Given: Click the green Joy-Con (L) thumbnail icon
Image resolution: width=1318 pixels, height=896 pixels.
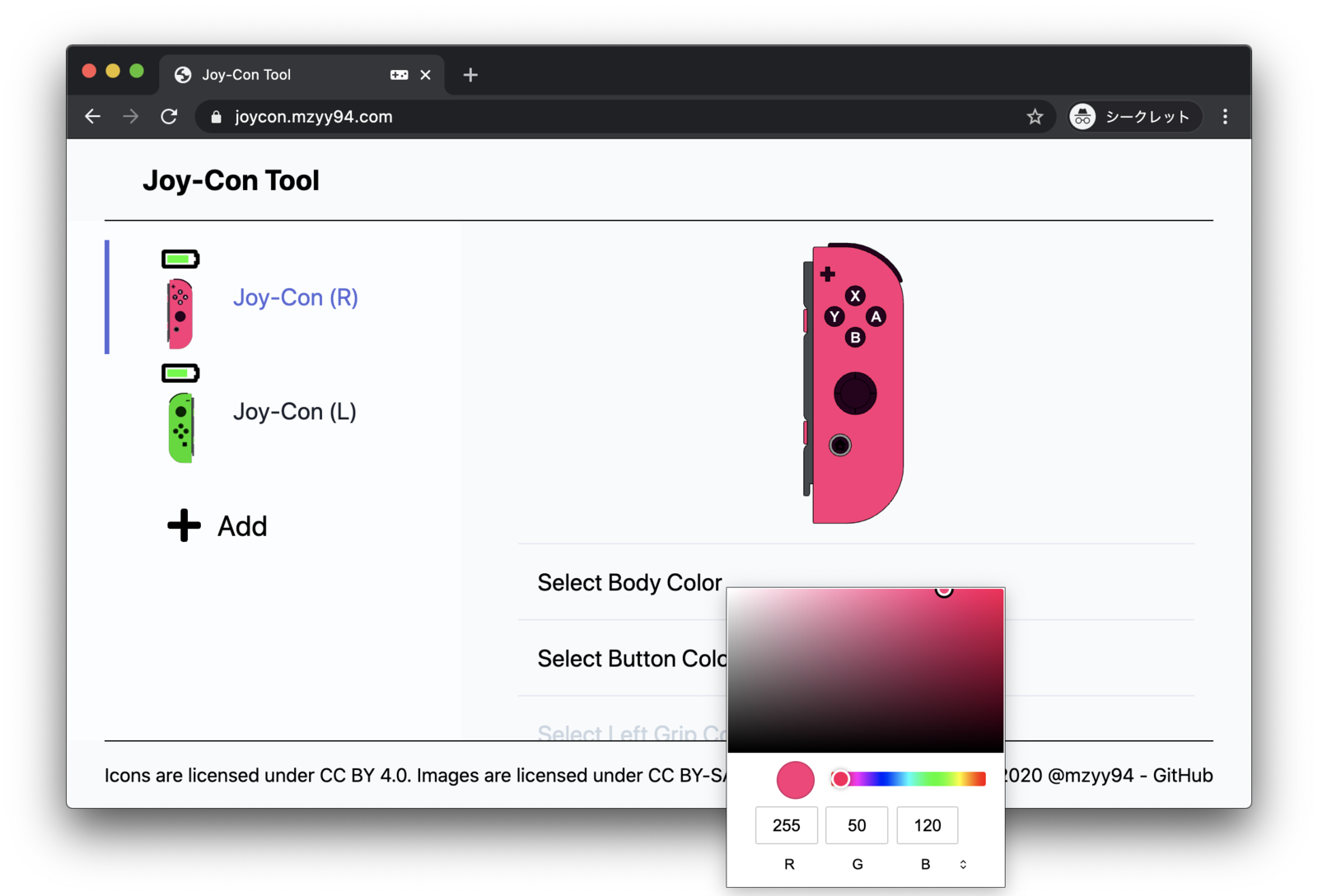Looking at the screenshot, I should pos(181,427).
